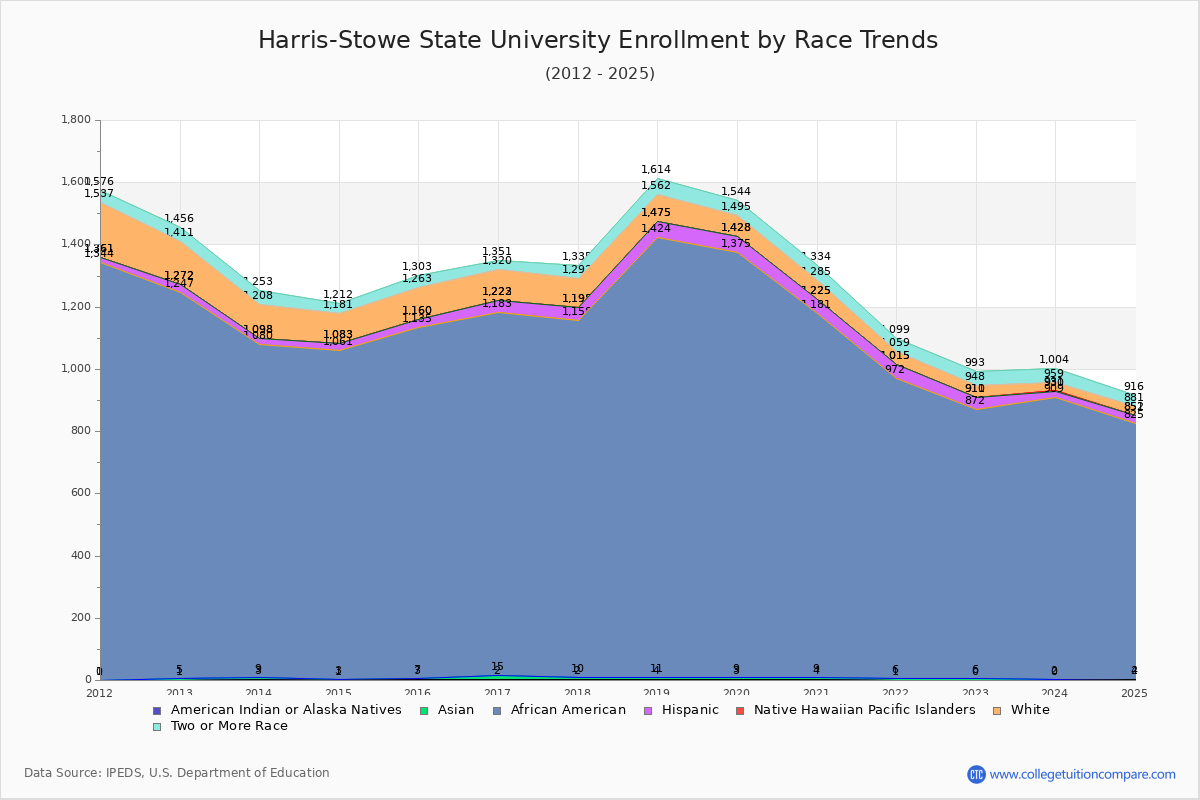The width and height of the screenshot is (1200, 800).
Task: Click the 2012 x-axis label
Action: click(x=100, y=692)
